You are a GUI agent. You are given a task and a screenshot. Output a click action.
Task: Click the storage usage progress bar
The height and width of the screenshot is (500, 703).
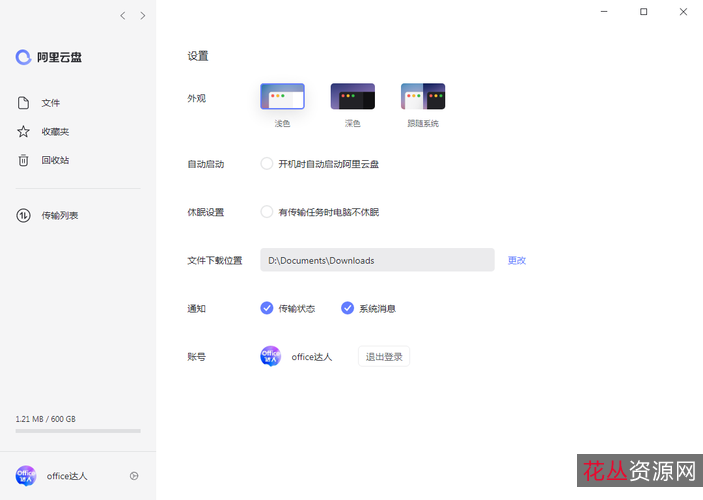pyautogui.click(x=78, y=431)
